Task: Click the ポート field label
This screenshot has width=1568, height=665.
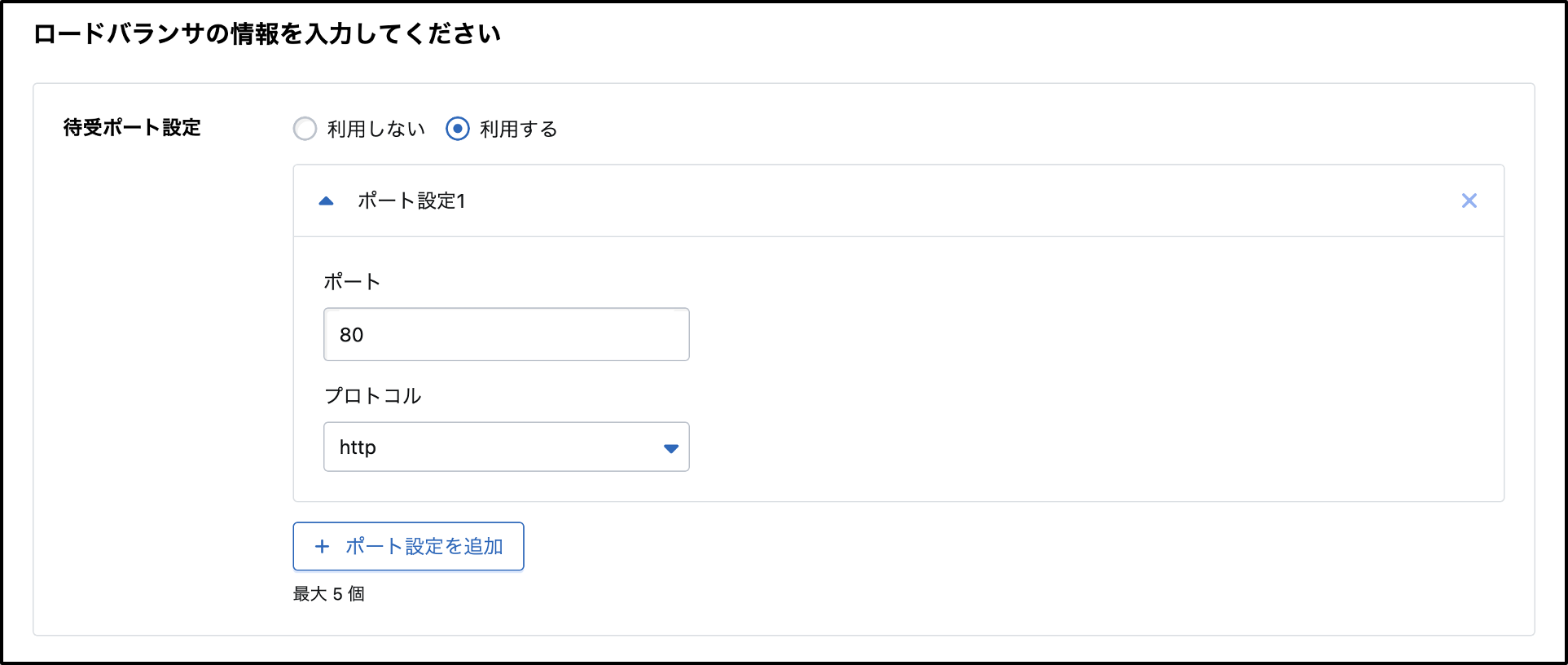Action: tap(352, 282)
